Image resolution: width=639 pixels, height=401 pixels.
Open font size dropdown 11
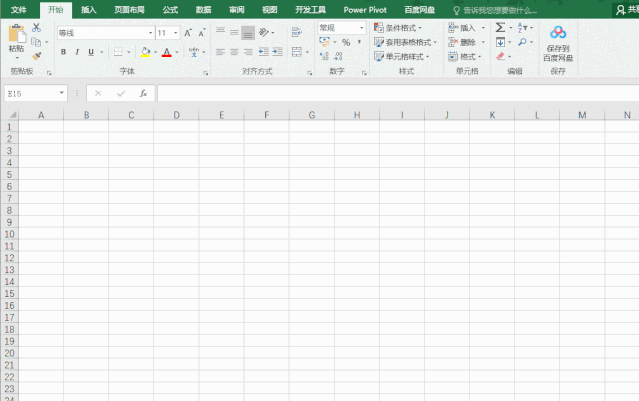tap(176, 33)
